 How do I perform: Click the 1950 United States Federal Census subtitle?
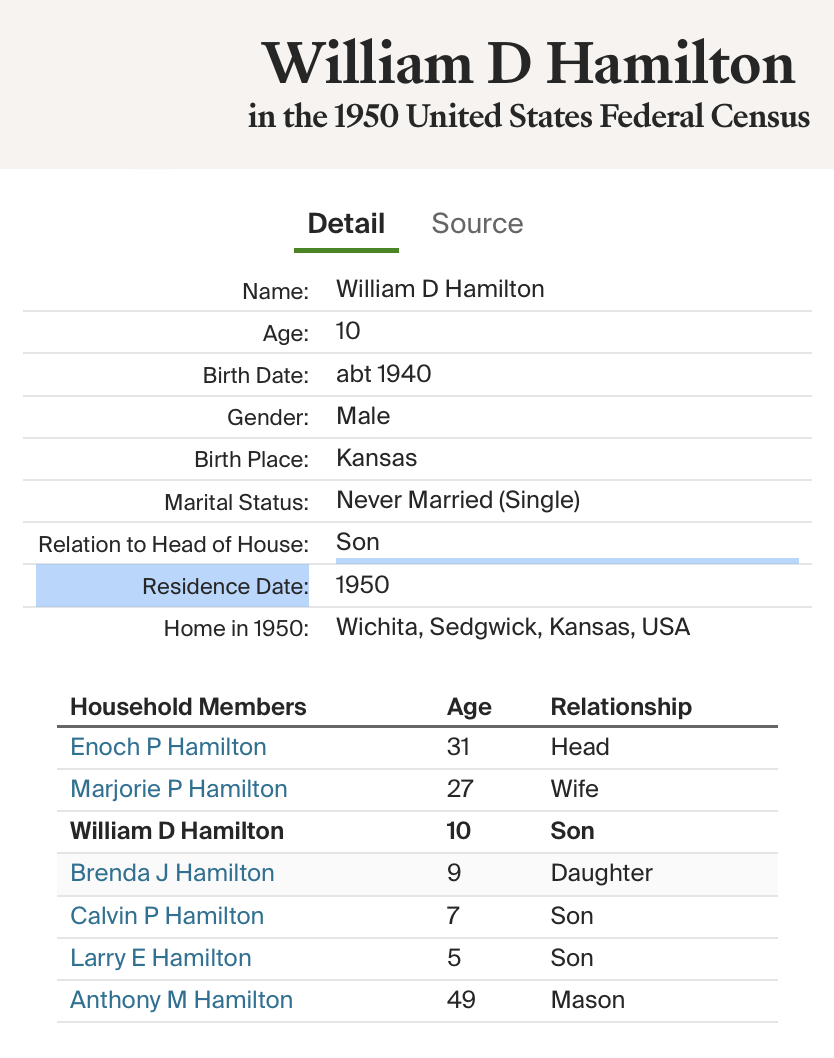[528, 117]
